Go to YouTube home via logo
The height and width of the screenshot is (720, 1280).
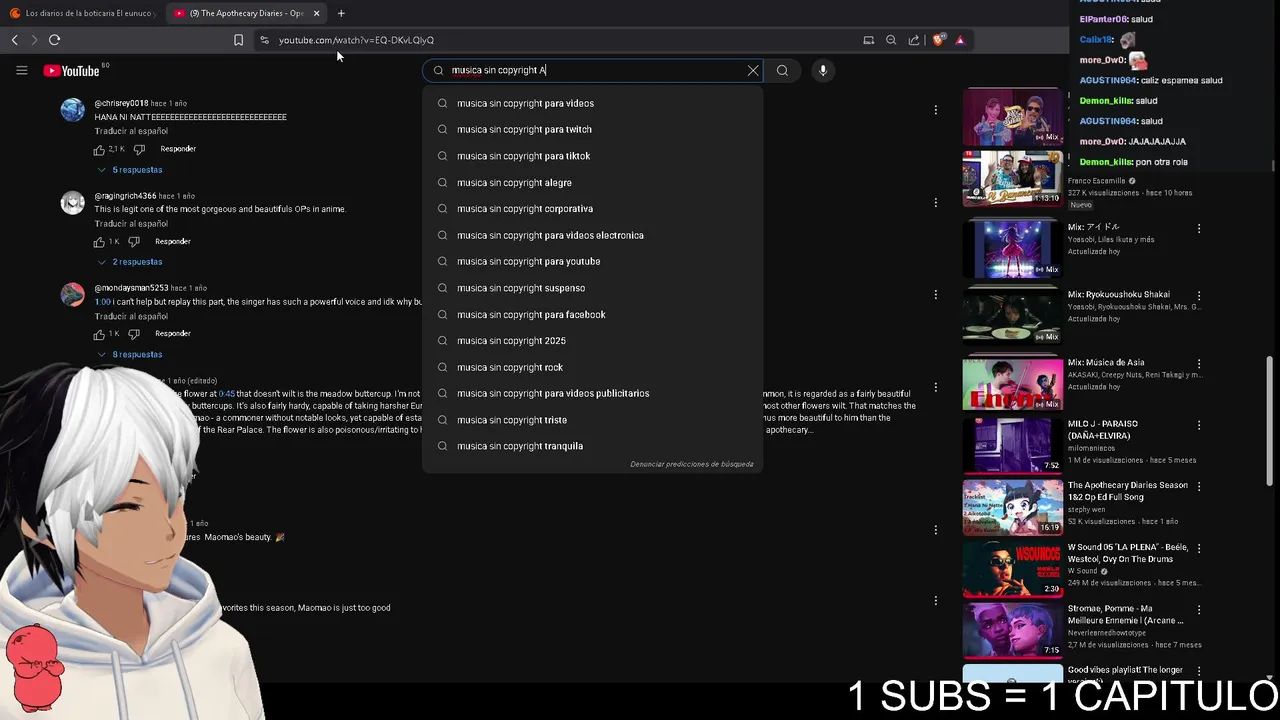coord(71,70)
